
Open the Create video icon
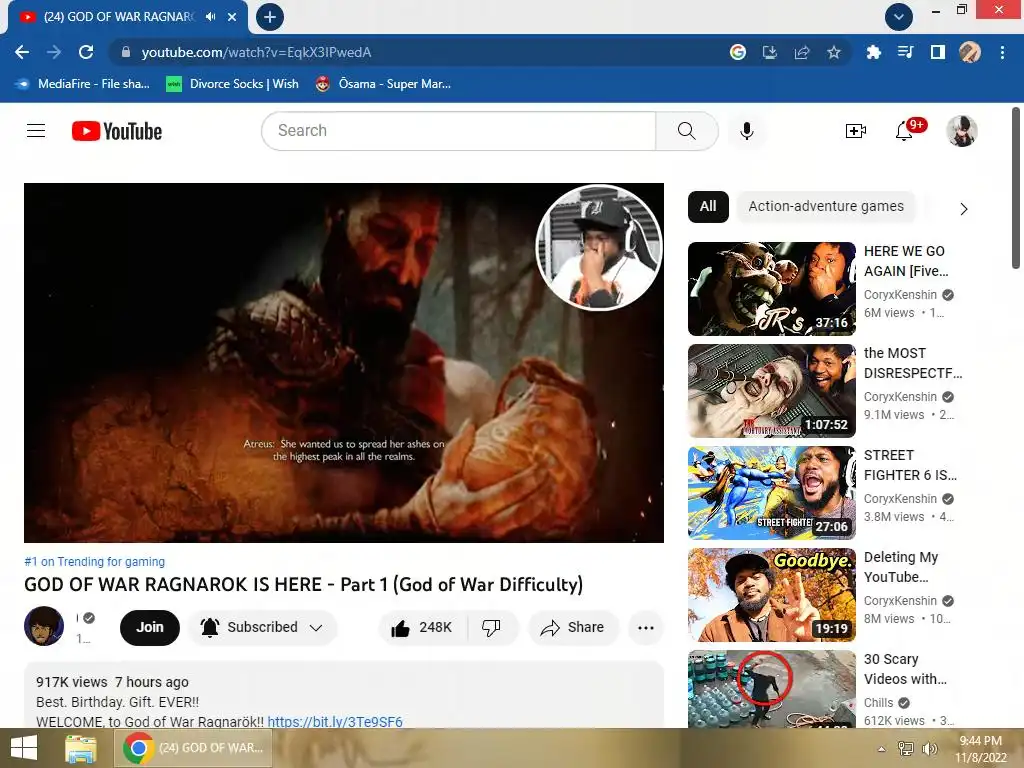tap(855, 131)
